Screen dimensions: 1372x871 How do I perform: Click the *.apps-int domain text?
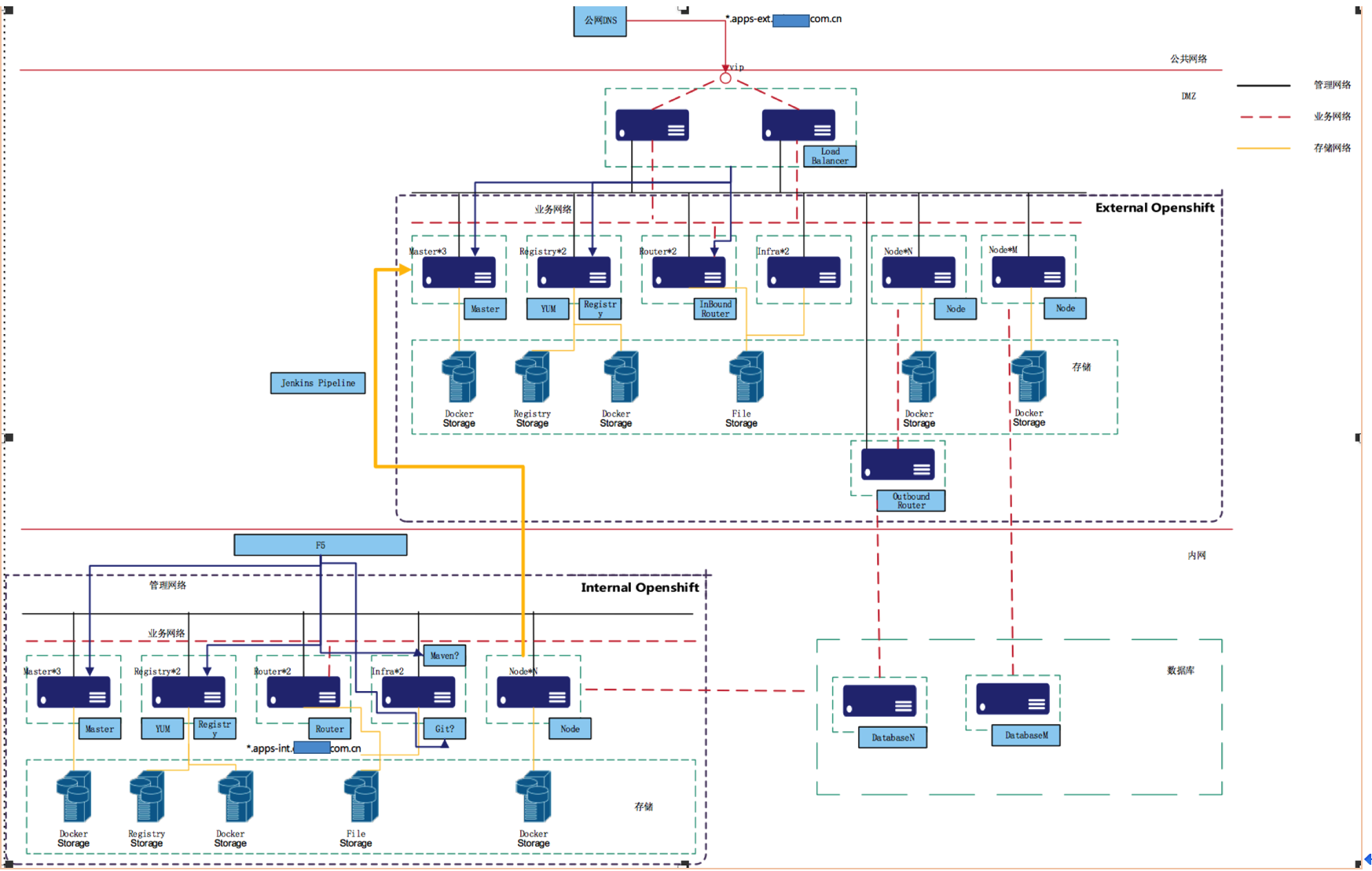304,748
